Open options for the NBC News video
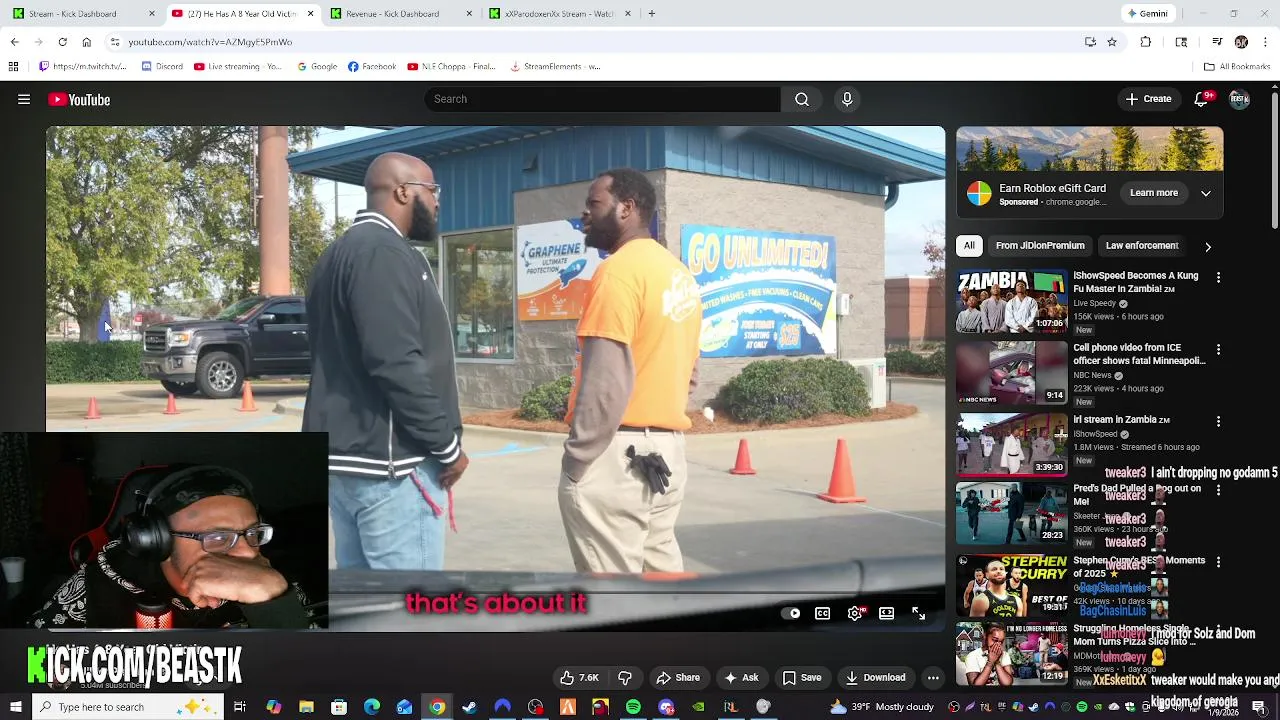 (1218, 349)
